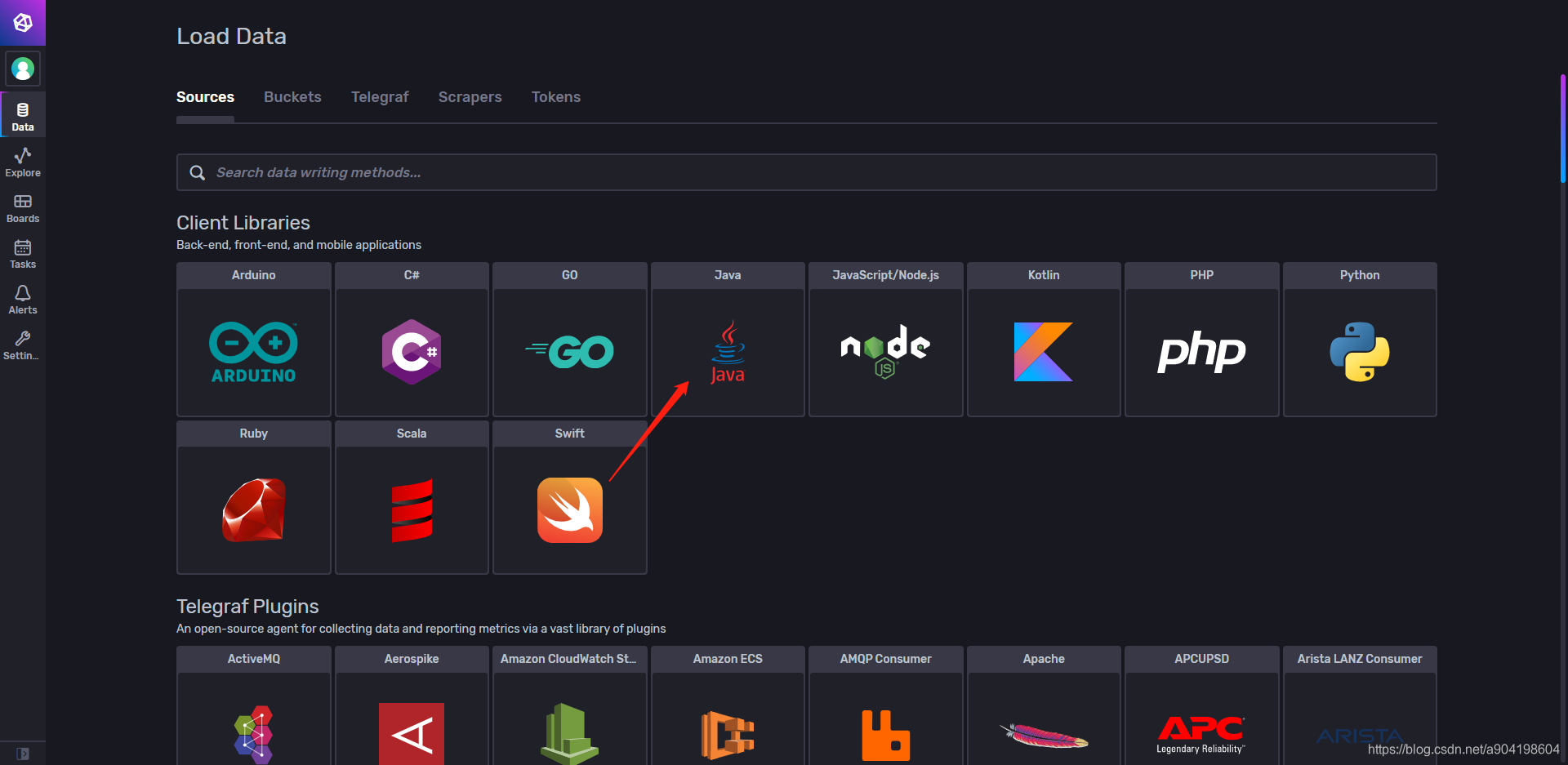Open Amazon CloudWatch plugin logo
The width and height of the screenshot is (1568, 765).
pos(569,734)
